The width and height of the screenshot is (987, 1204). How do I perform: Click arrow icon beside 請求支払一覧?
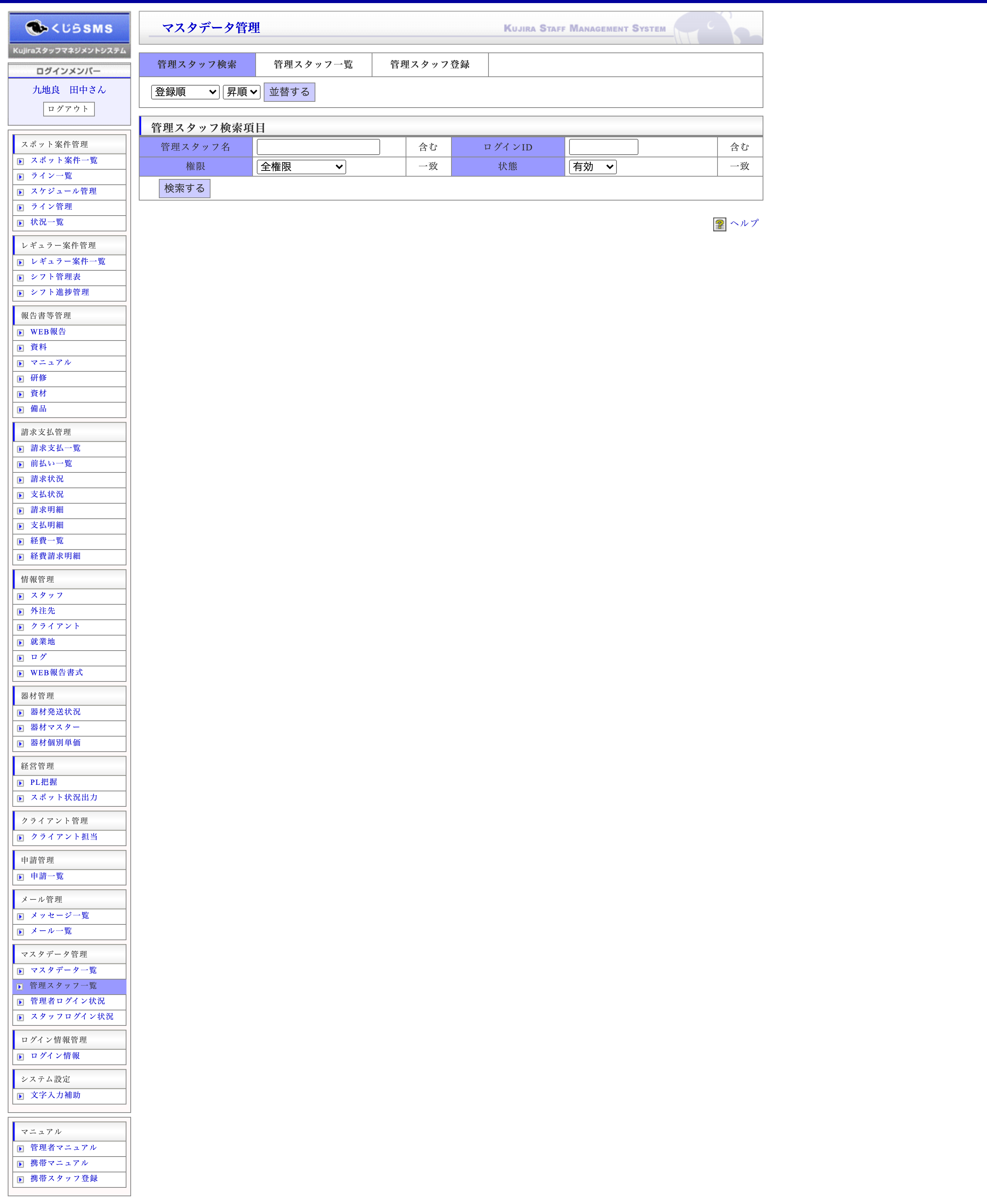pos(20,449)
